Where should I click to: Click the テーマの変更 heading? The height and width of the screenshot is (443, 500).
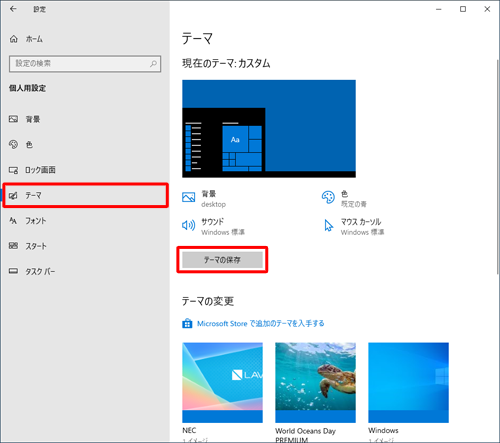click(x=208, y=301)
